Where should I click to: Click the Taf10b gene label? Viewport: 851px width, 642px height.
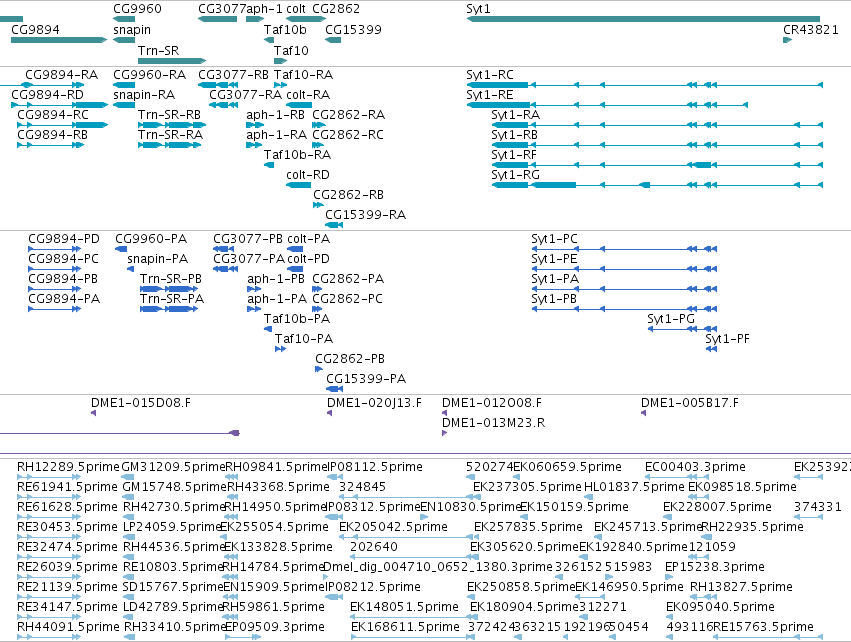pos(285,29)
